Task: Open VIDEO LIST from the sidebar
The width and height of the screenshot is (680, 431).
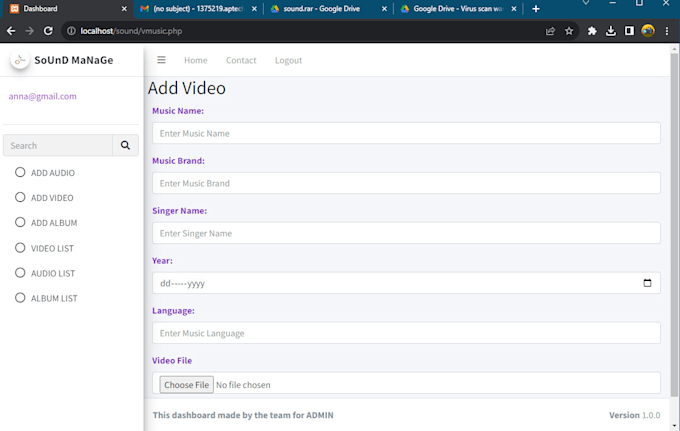Action: coord(52,248)
